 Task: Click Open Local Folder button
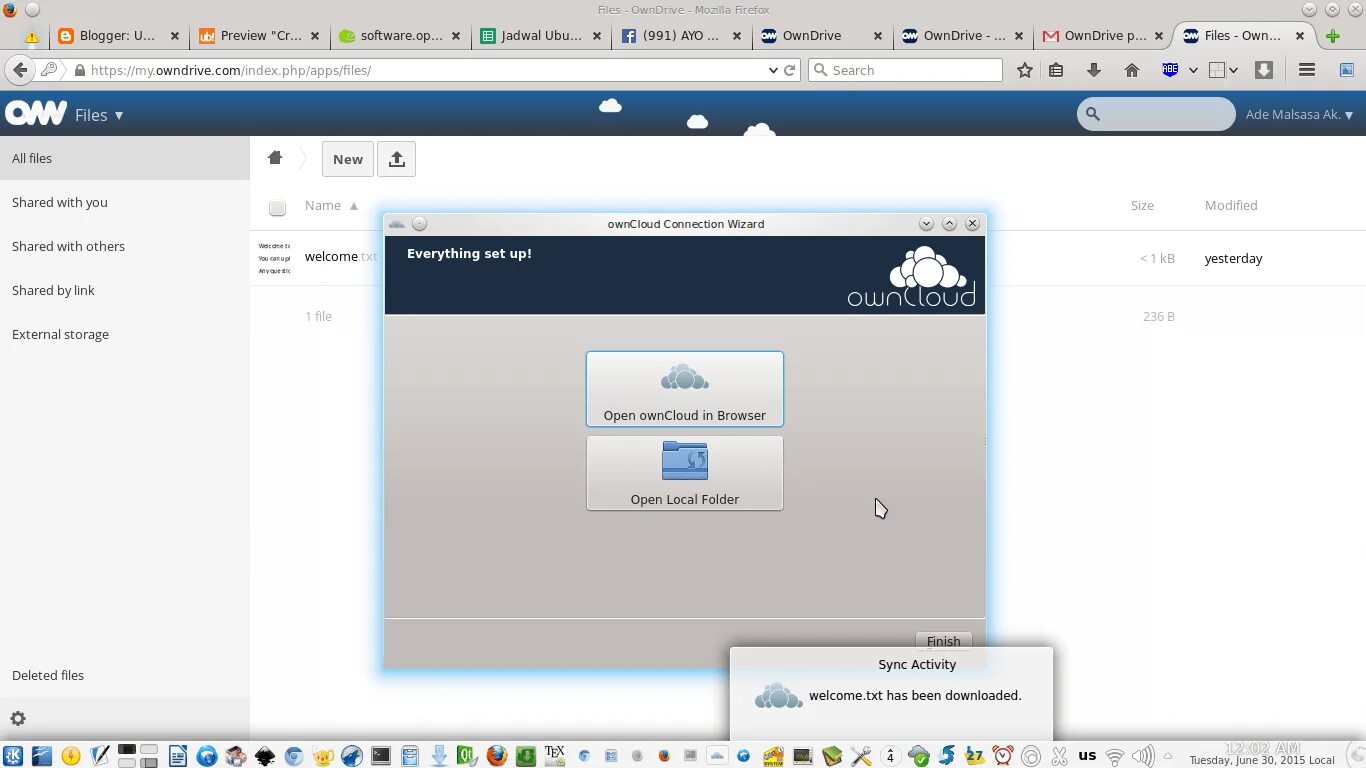(x=685, y=473)
